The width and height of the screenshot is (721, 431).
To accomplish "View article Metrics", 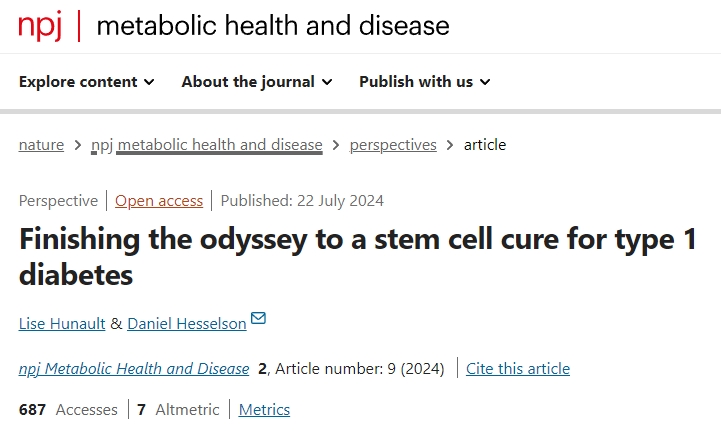I will pos(264,410).
